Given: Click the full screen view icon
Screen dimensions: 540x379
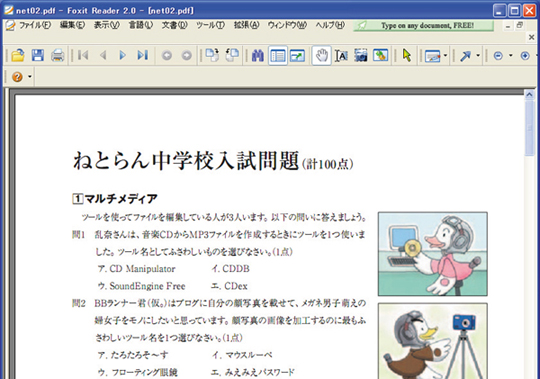Looking at the screenshot, I should [x=297, y=55].
